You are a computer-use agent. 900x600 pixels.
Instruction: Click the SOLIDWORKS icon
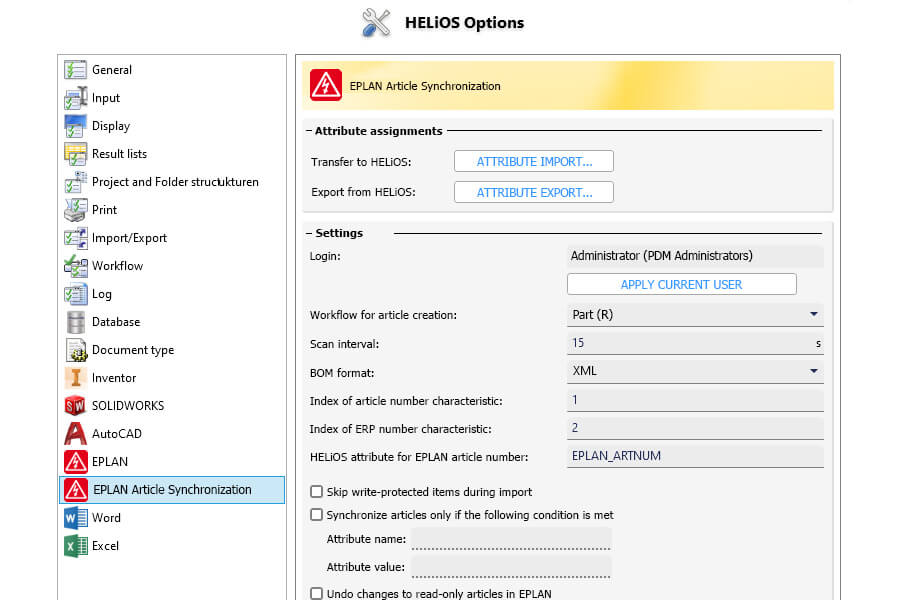pyautogui.click(x=75, y=406)
